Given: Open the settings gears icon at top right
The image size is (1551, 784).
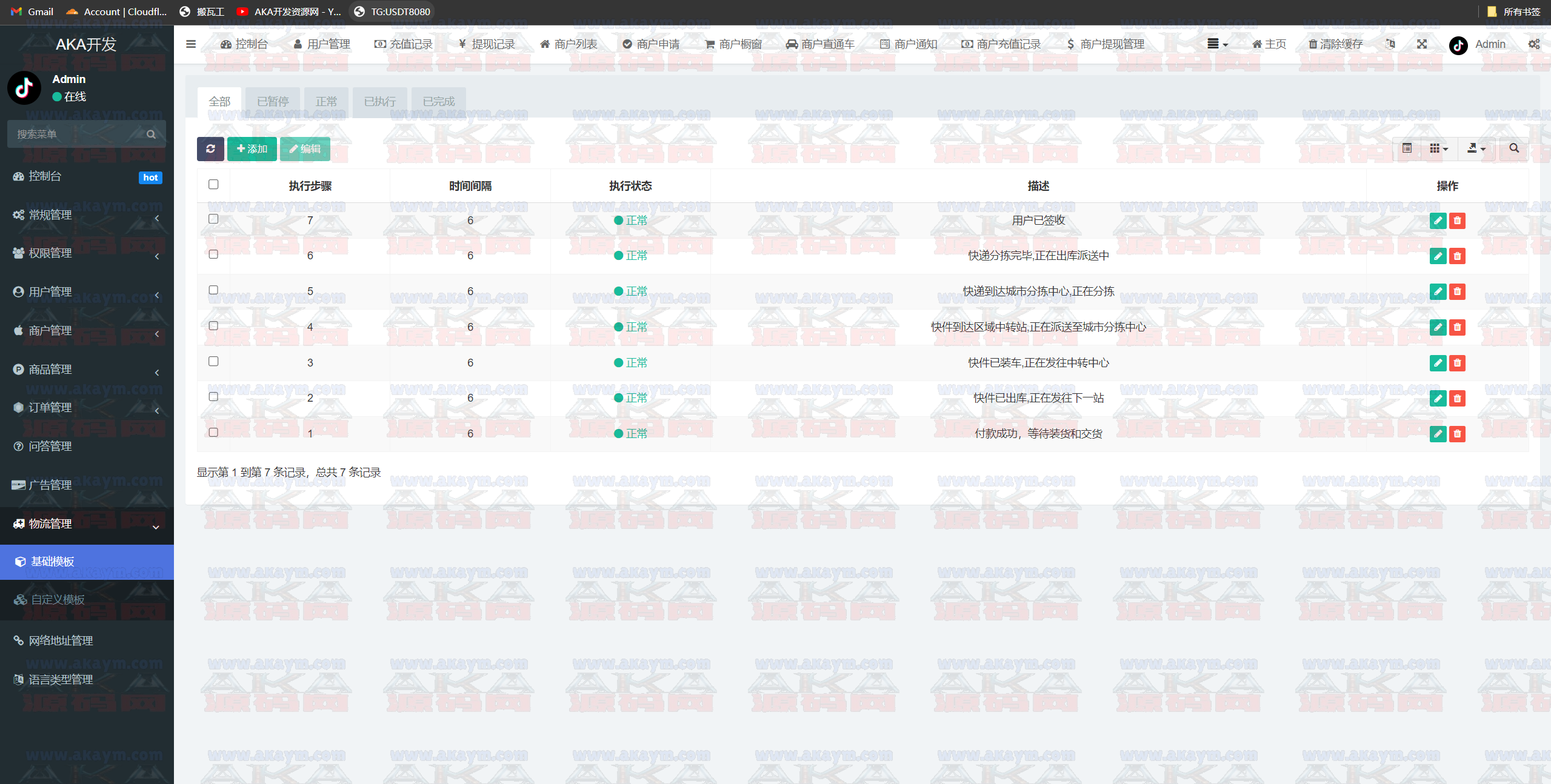Looking at the screenshot, I should coord(1533,44).
